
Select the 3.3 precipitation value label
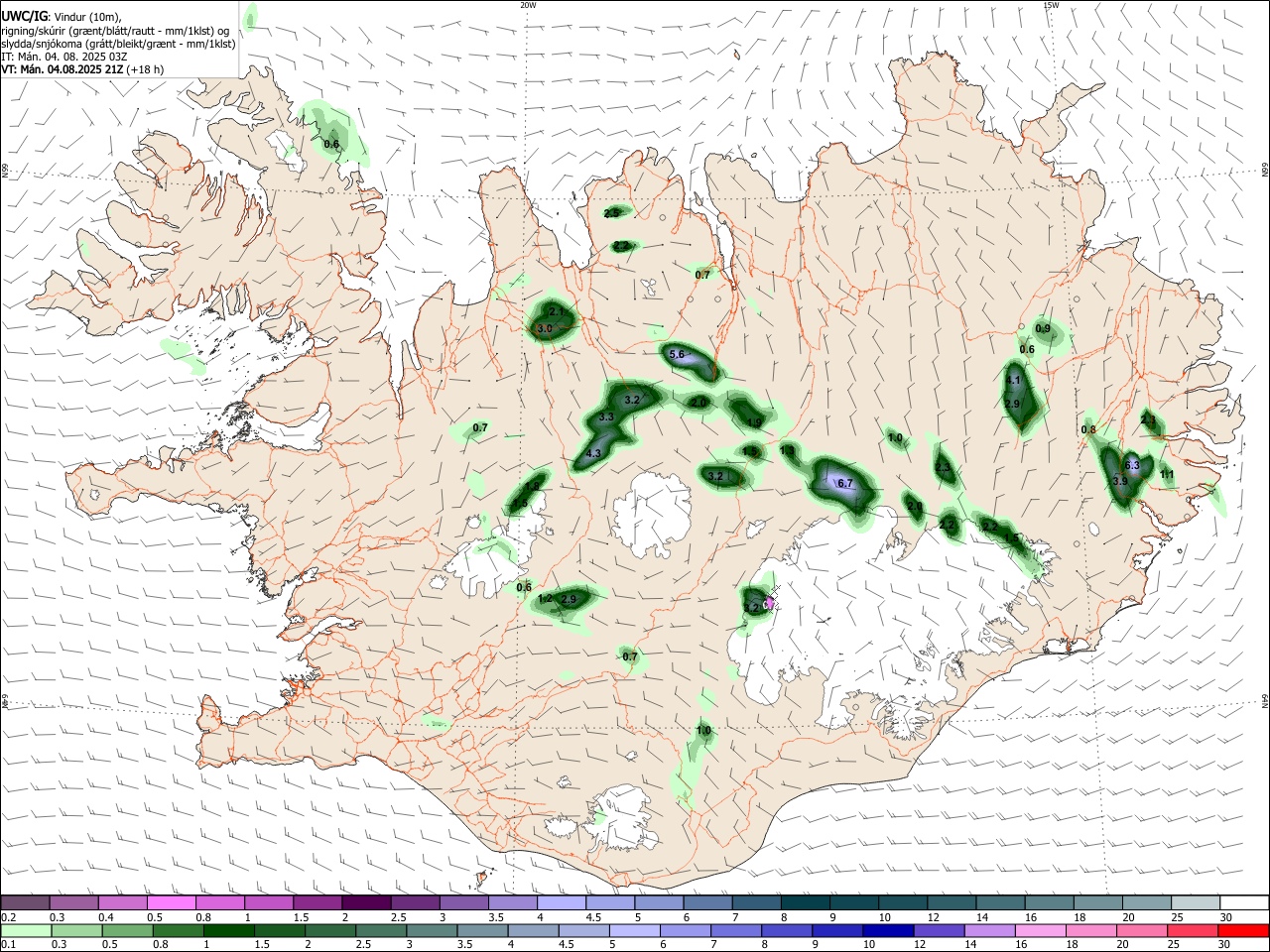coord(606,417)
